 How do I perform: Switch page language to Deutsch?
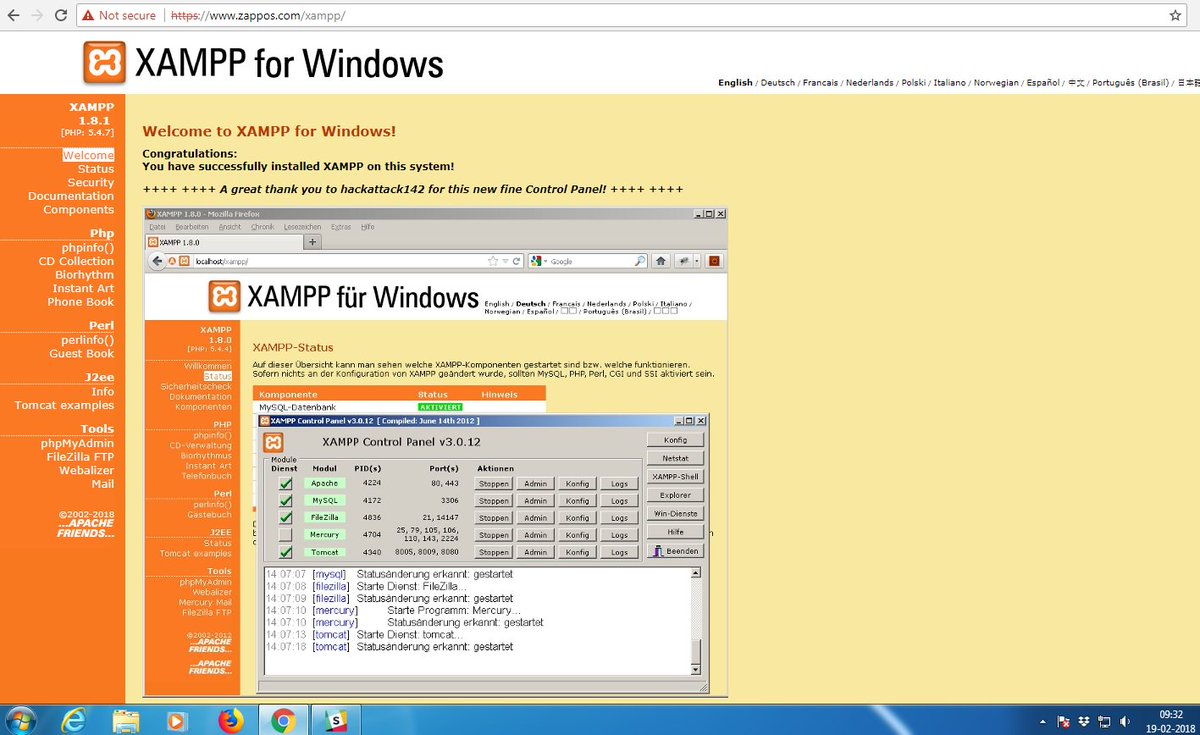(778, 83)
